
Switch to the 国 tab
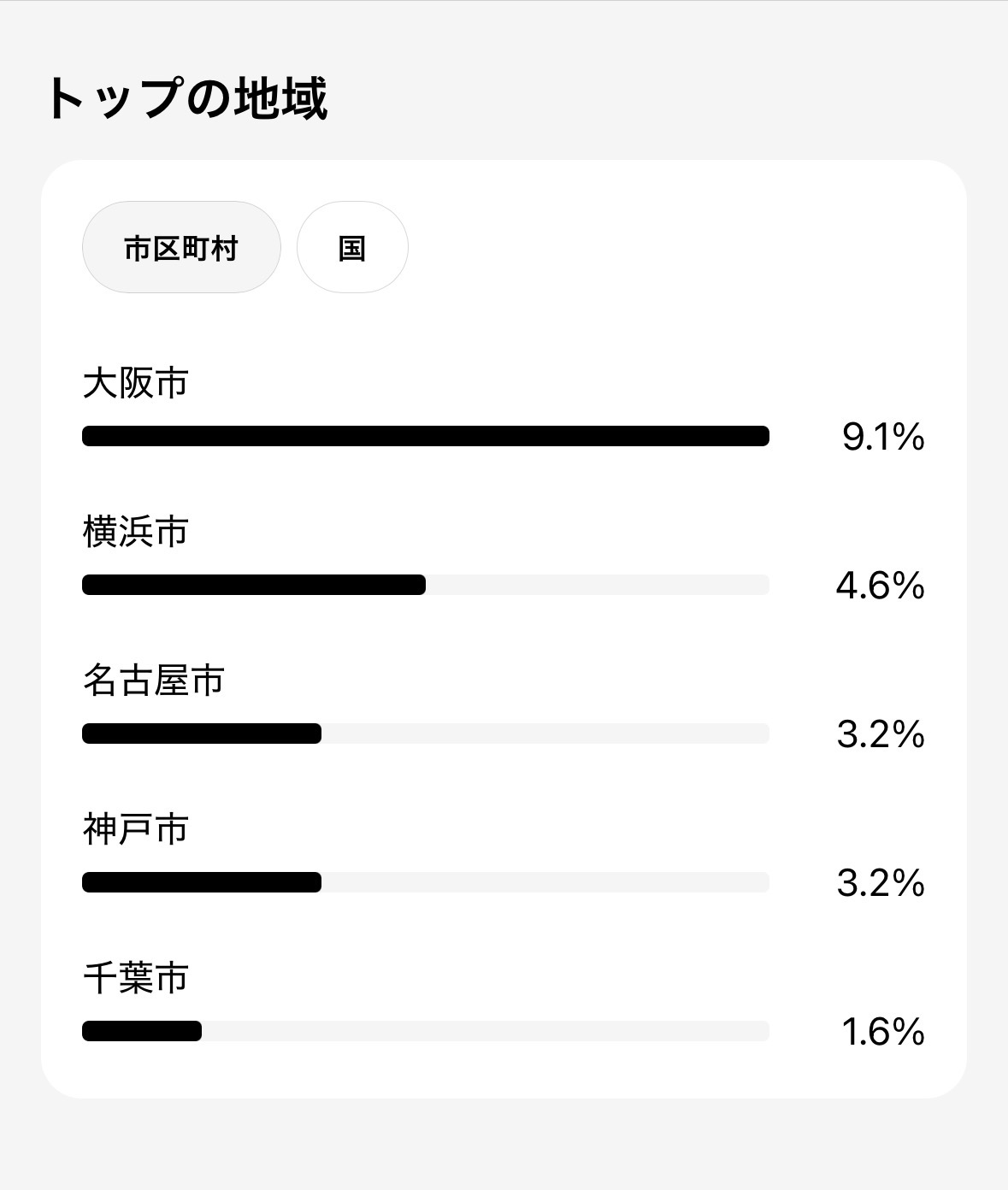tap(352, 248)
